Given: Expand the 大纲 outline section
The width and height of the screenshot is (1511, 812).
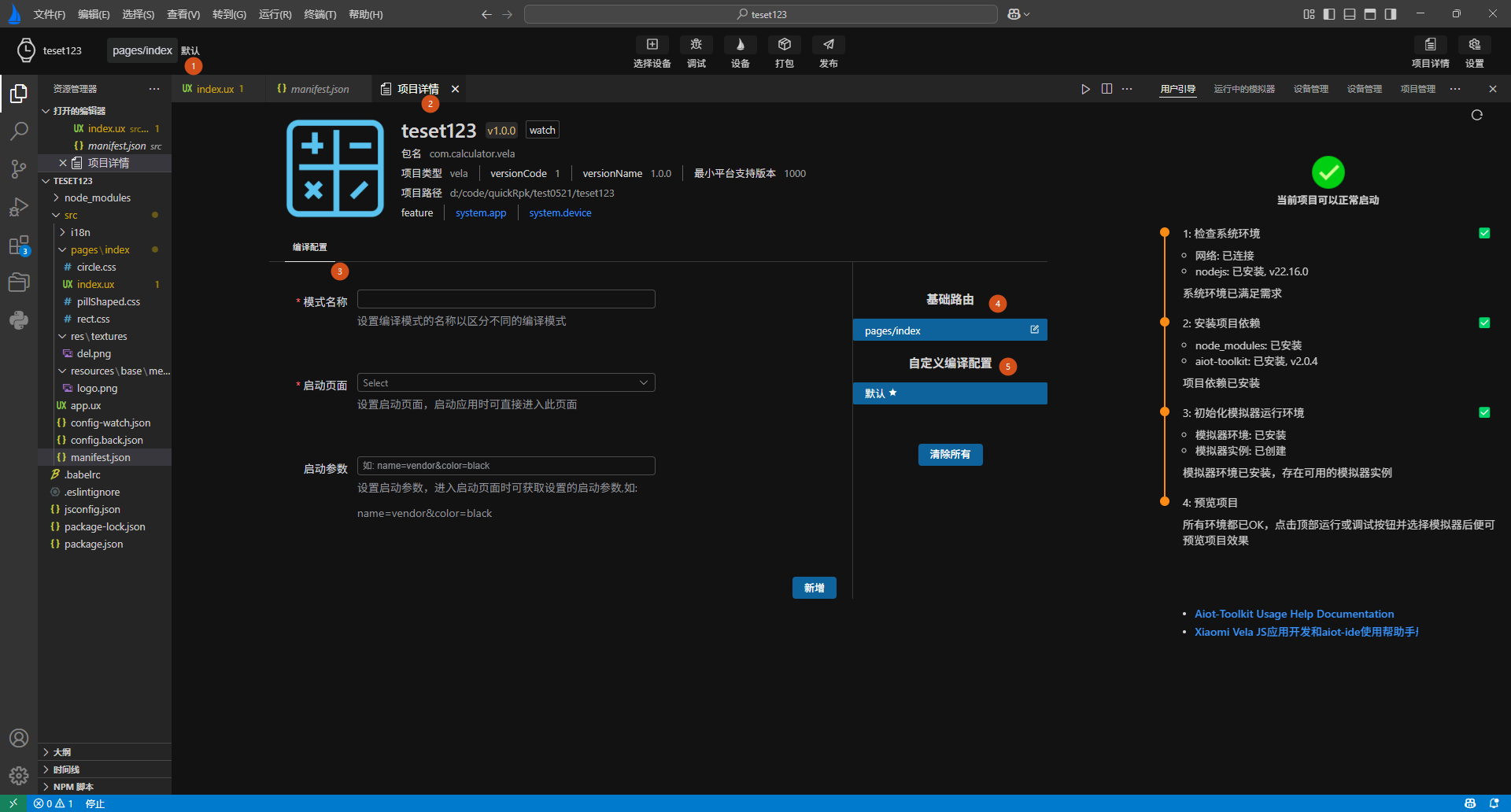Looking at the screenshot, I should [x=62, y=752].
